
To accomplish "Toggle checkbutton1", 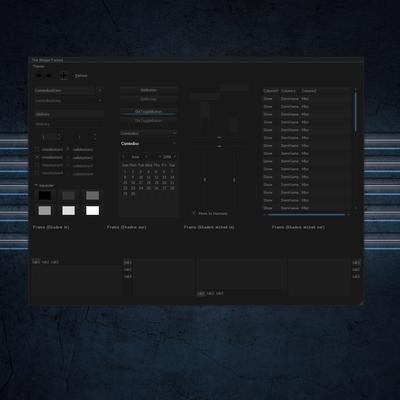I will coord(49,150).
